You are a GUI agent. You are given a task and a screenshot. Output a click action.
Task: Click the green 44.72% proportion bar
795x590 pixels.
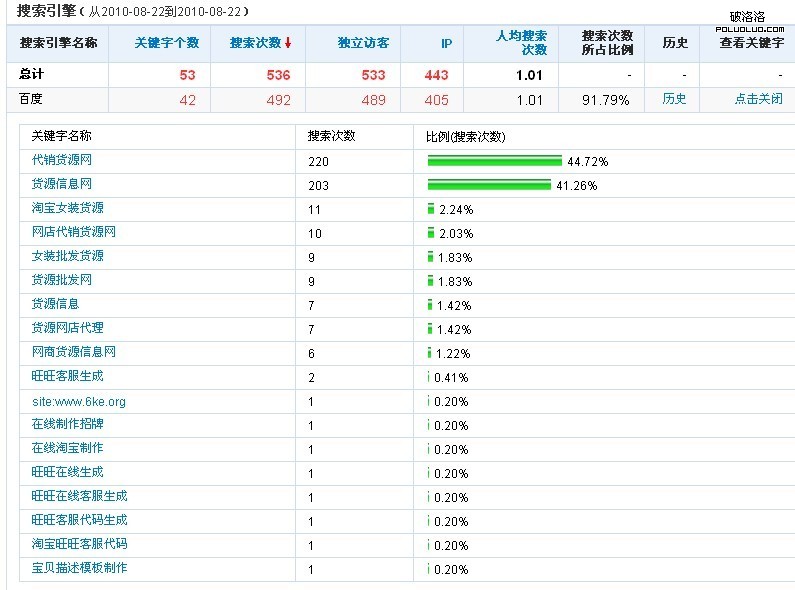click(494, 160)
